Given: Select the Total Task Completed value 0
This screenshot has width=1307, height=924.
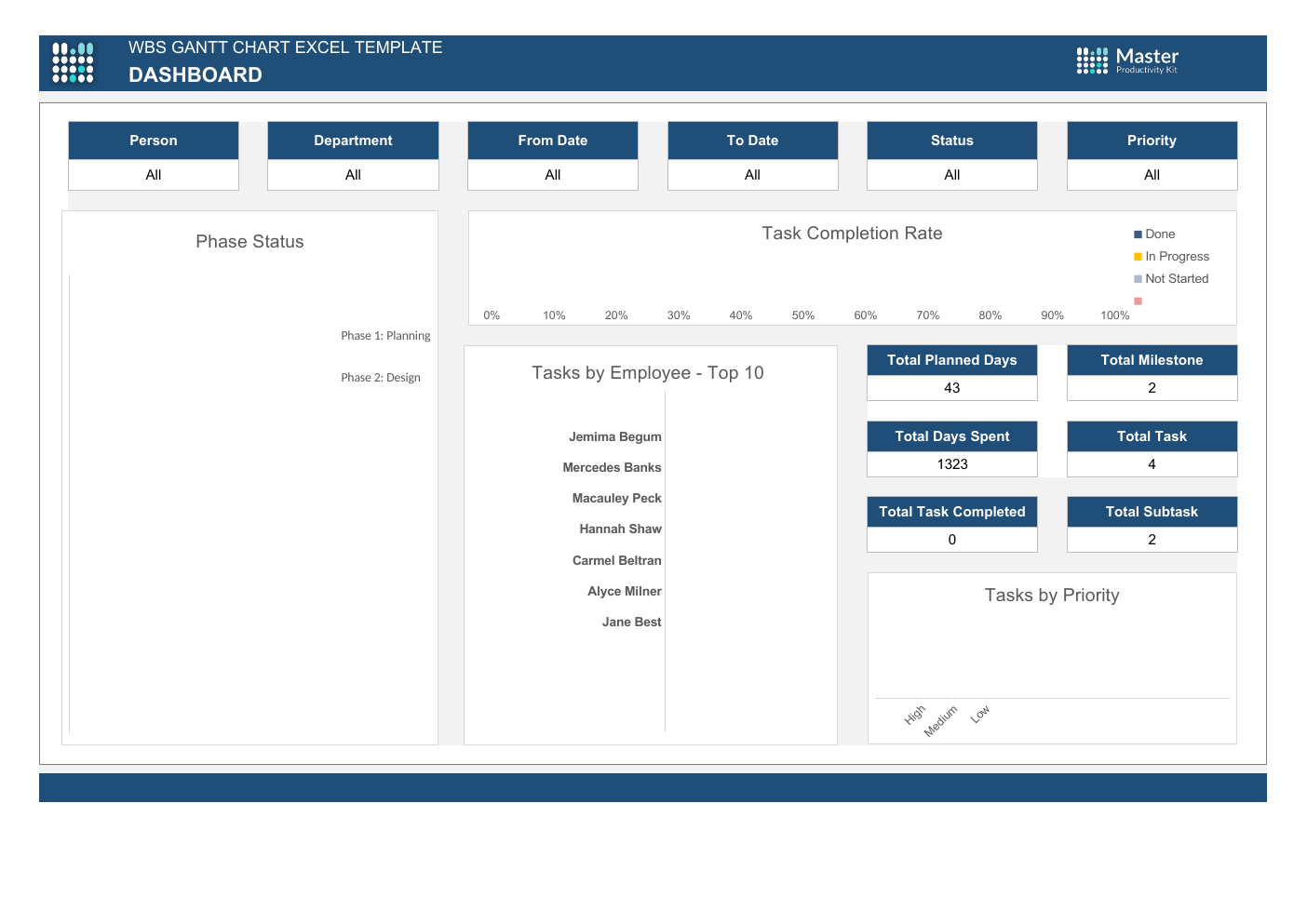Looking at the screenshot, I should coord(952,540).
